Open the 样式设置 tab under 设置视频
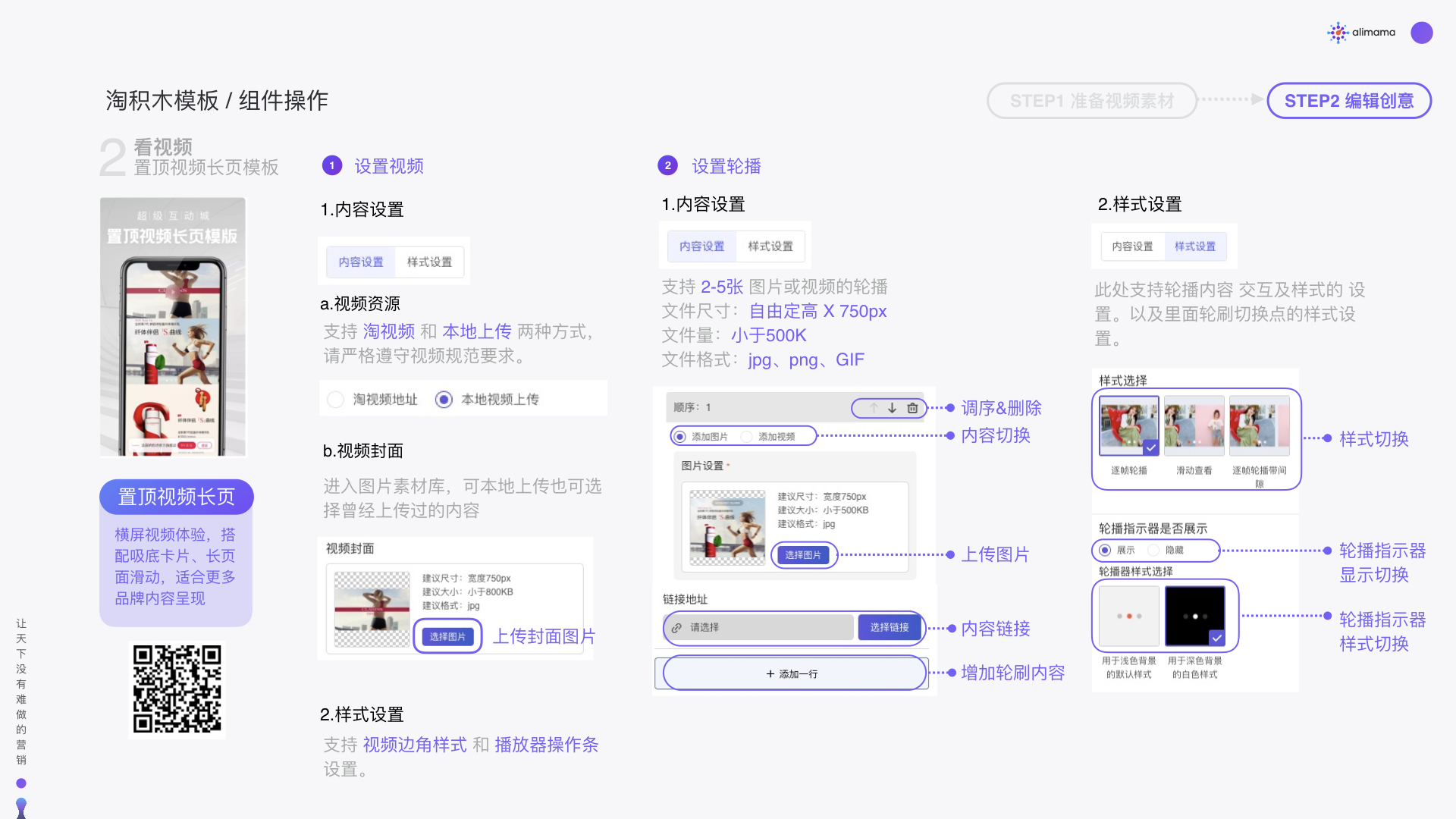Viewport: 1456px width, 819px height. (x=429, y=262)
